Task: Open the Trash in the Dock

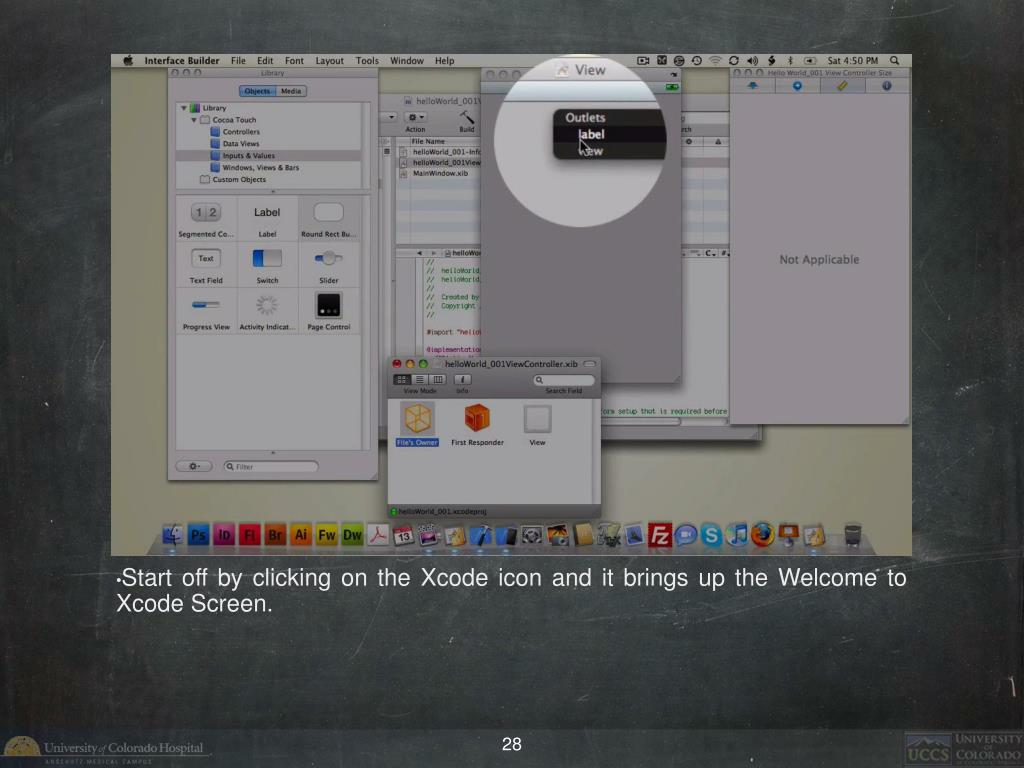Action: click(853, 535)
